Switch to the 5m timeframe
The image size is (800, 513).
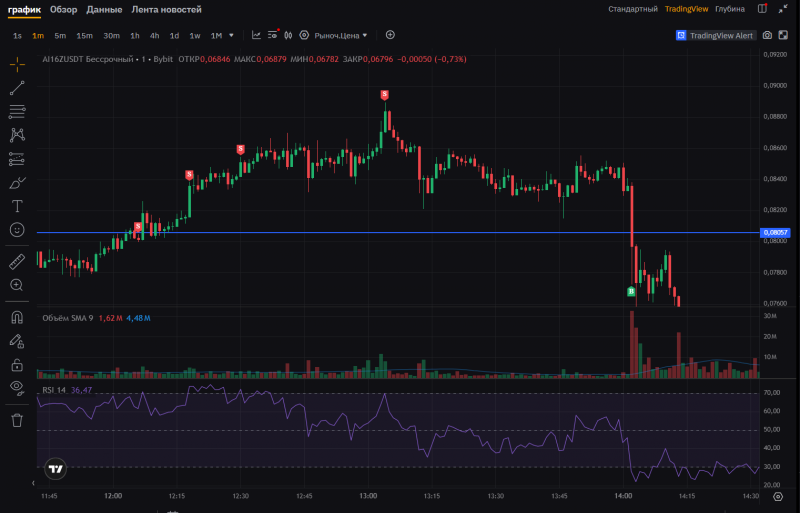pyautogui.click(x=60, y=36)
